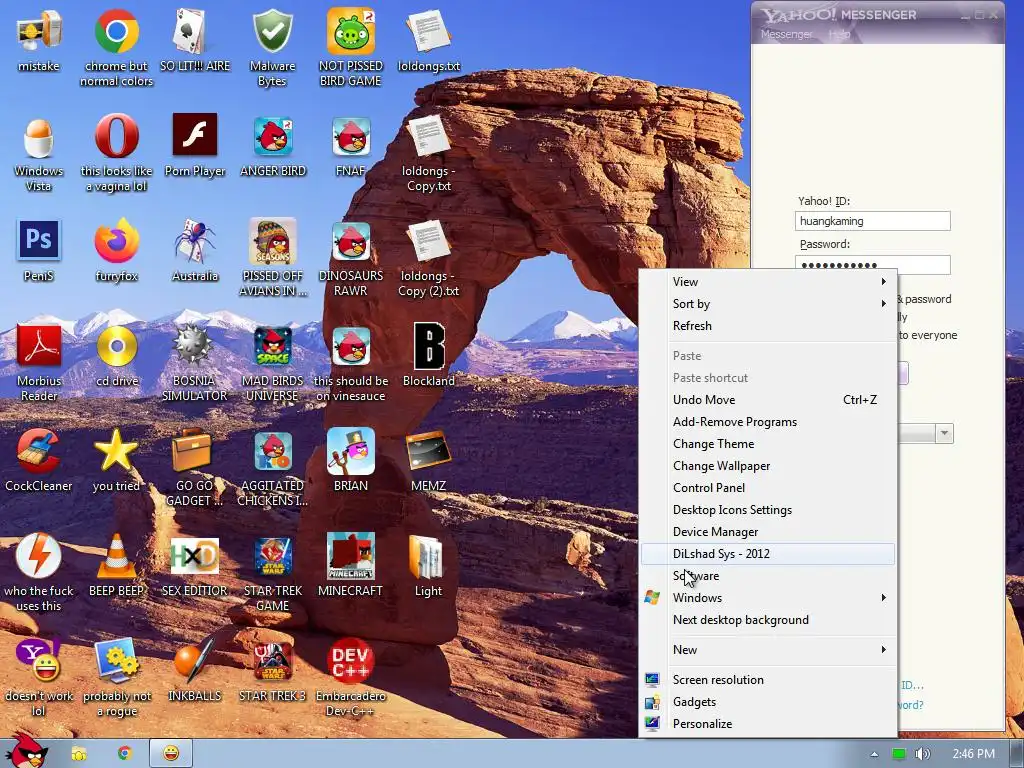Screen dimensions: 1024x768
Task: Show hidden tray icons arrow
Action: pyautogui.click(x=874, y=754)
